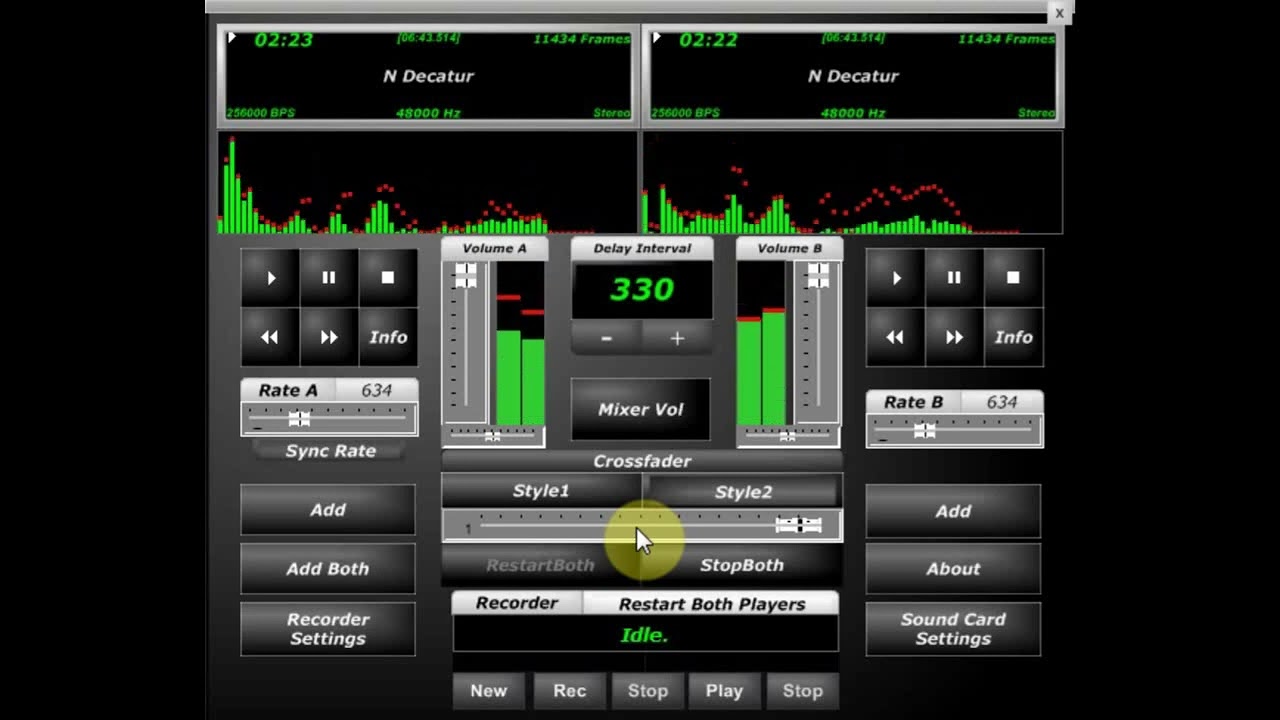Click the recorder New button

[489, 691]
